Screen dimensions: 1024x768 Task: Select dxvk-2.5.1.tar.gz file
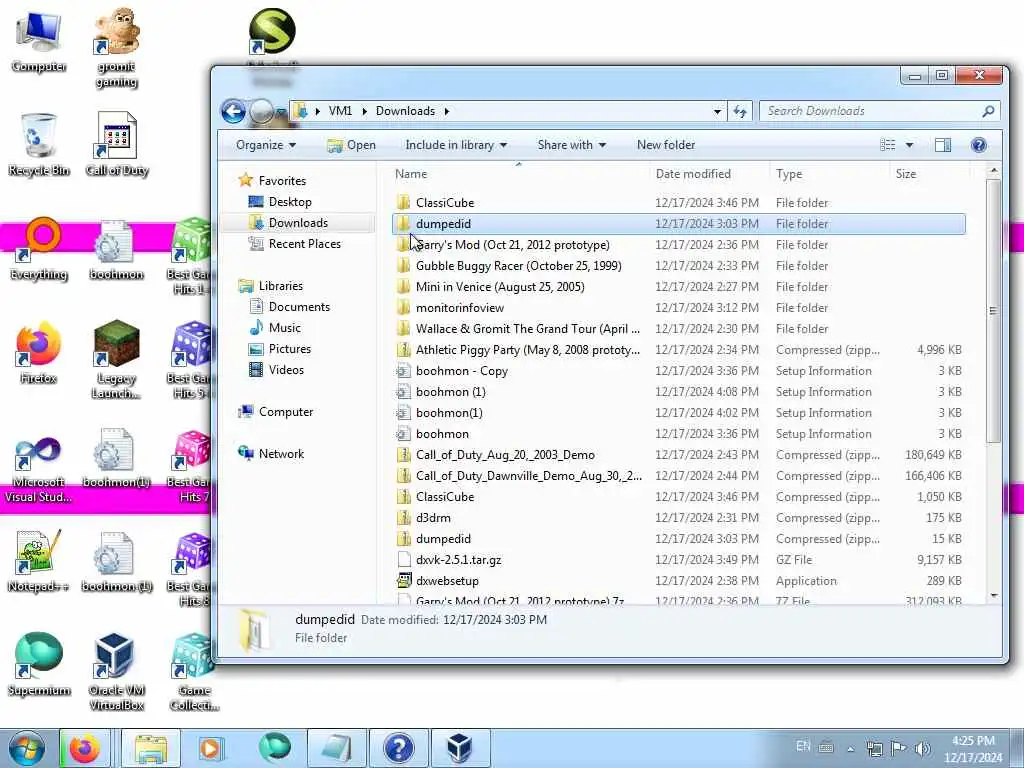pos(679,560)
